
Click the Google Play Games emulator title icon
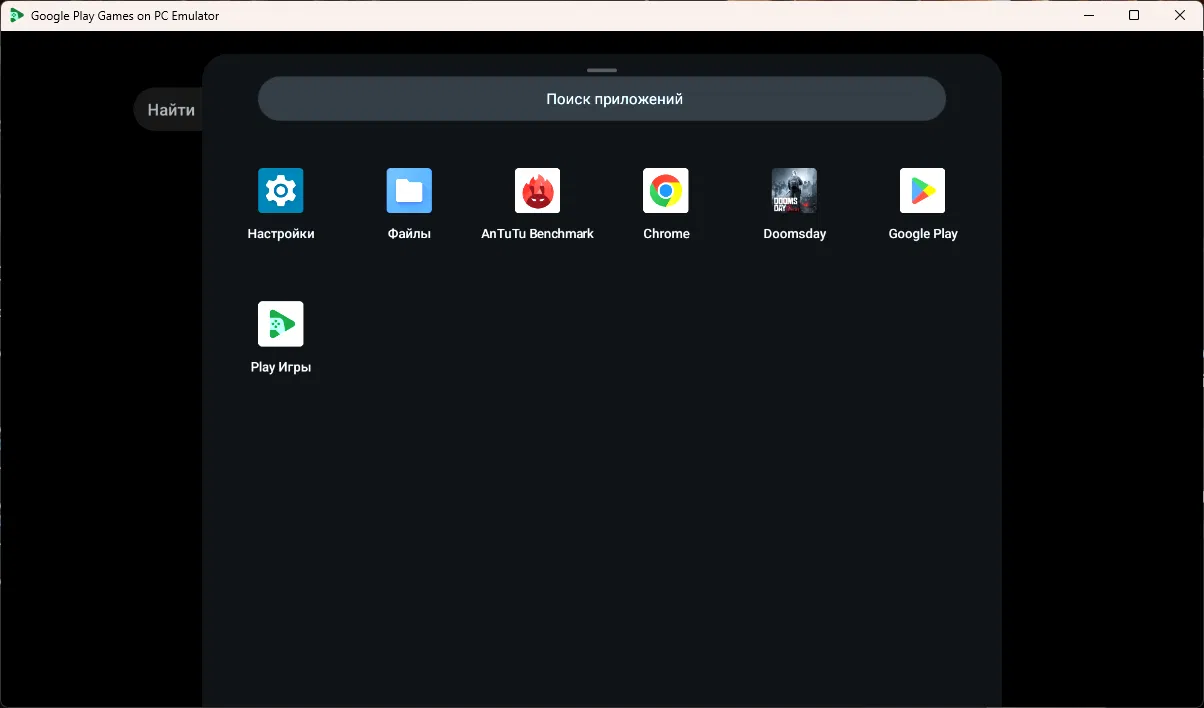(17, 15)
